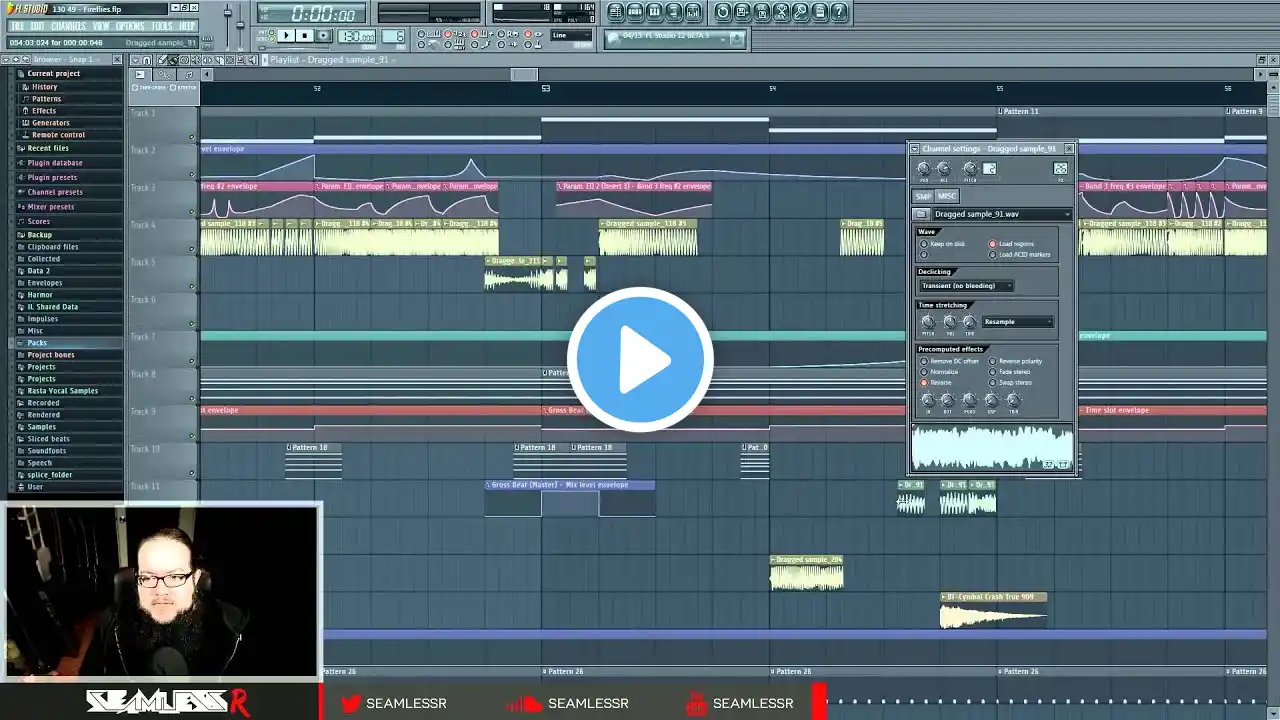
Task: Open the History browser item
Action: [44, 87]
